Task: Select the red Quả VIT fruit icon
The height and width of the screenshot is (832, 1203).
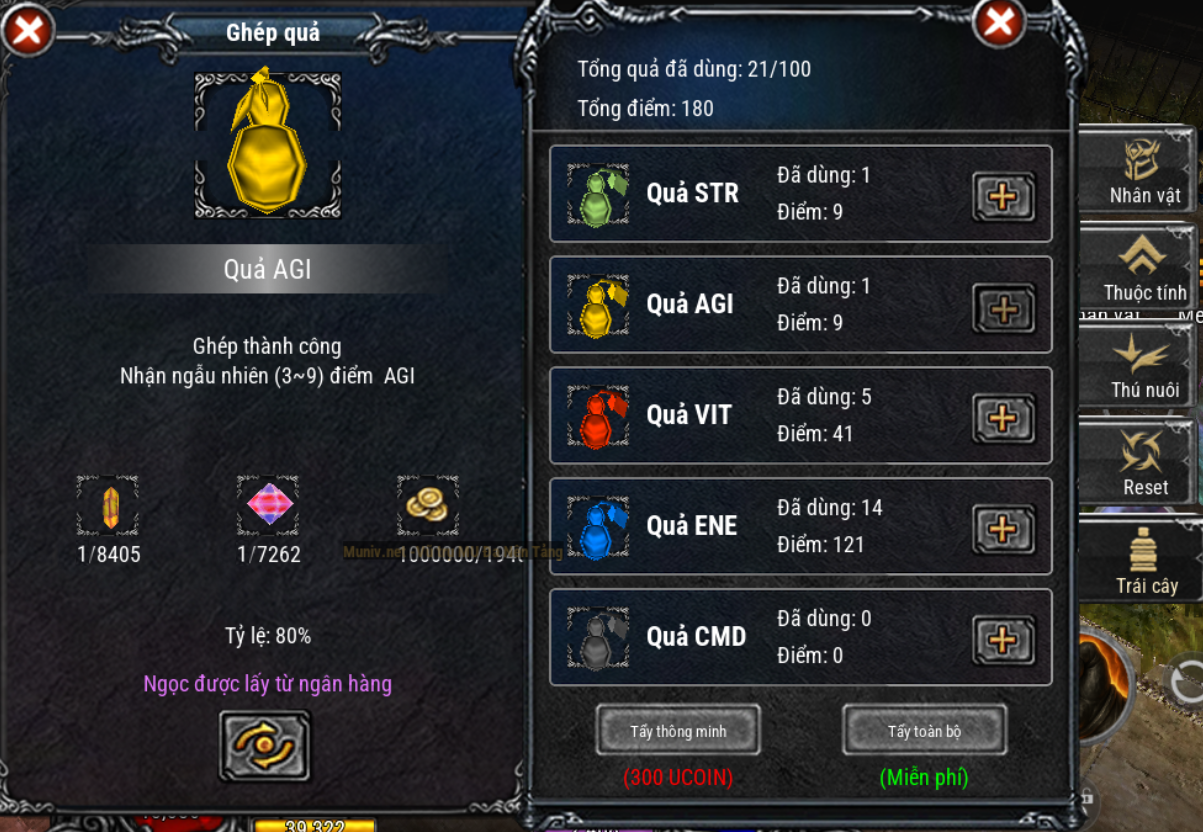Action: [598, 417]
